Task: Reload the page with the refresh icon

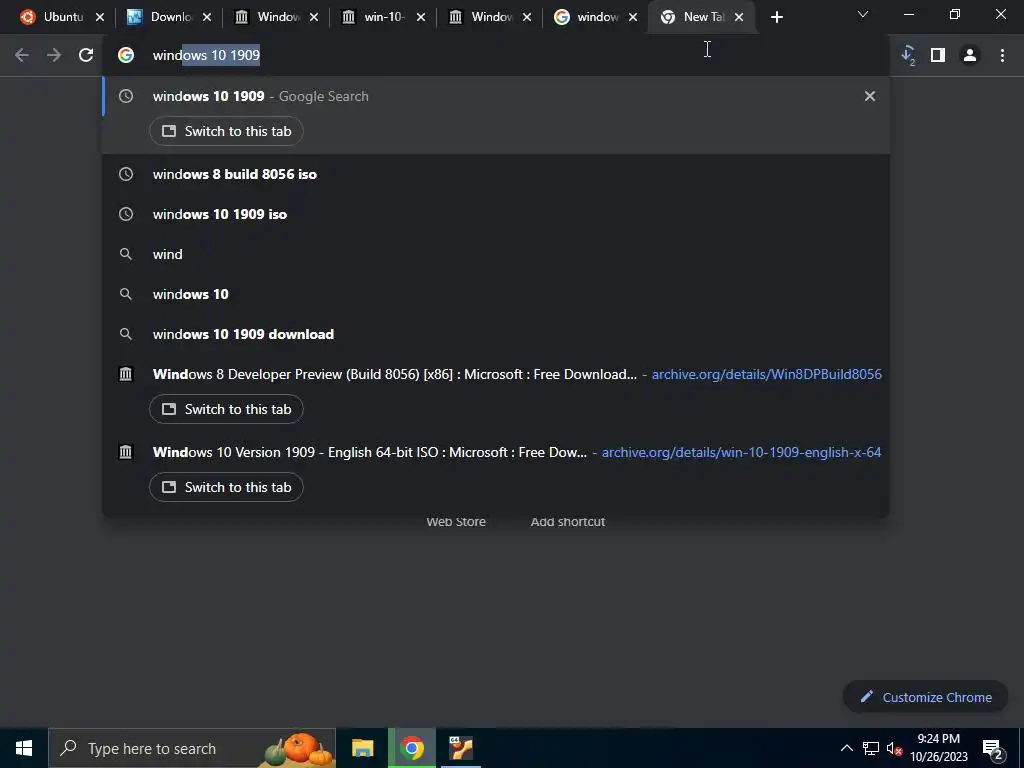Action: (86, 56)
